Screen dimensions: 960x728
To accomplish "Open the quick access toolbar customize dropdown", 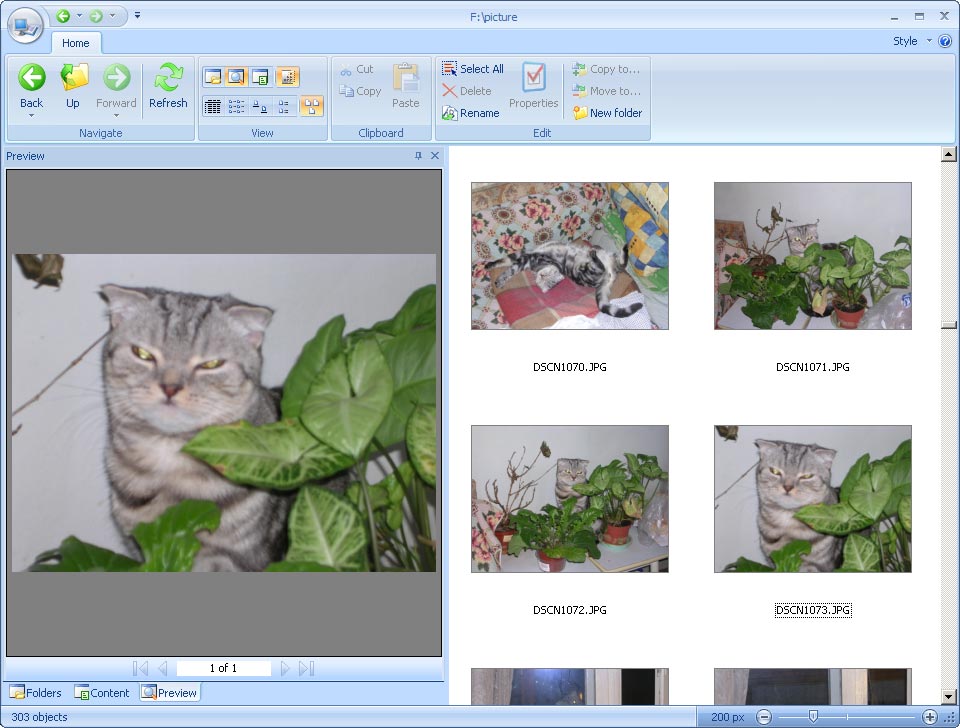I will 138,16.
